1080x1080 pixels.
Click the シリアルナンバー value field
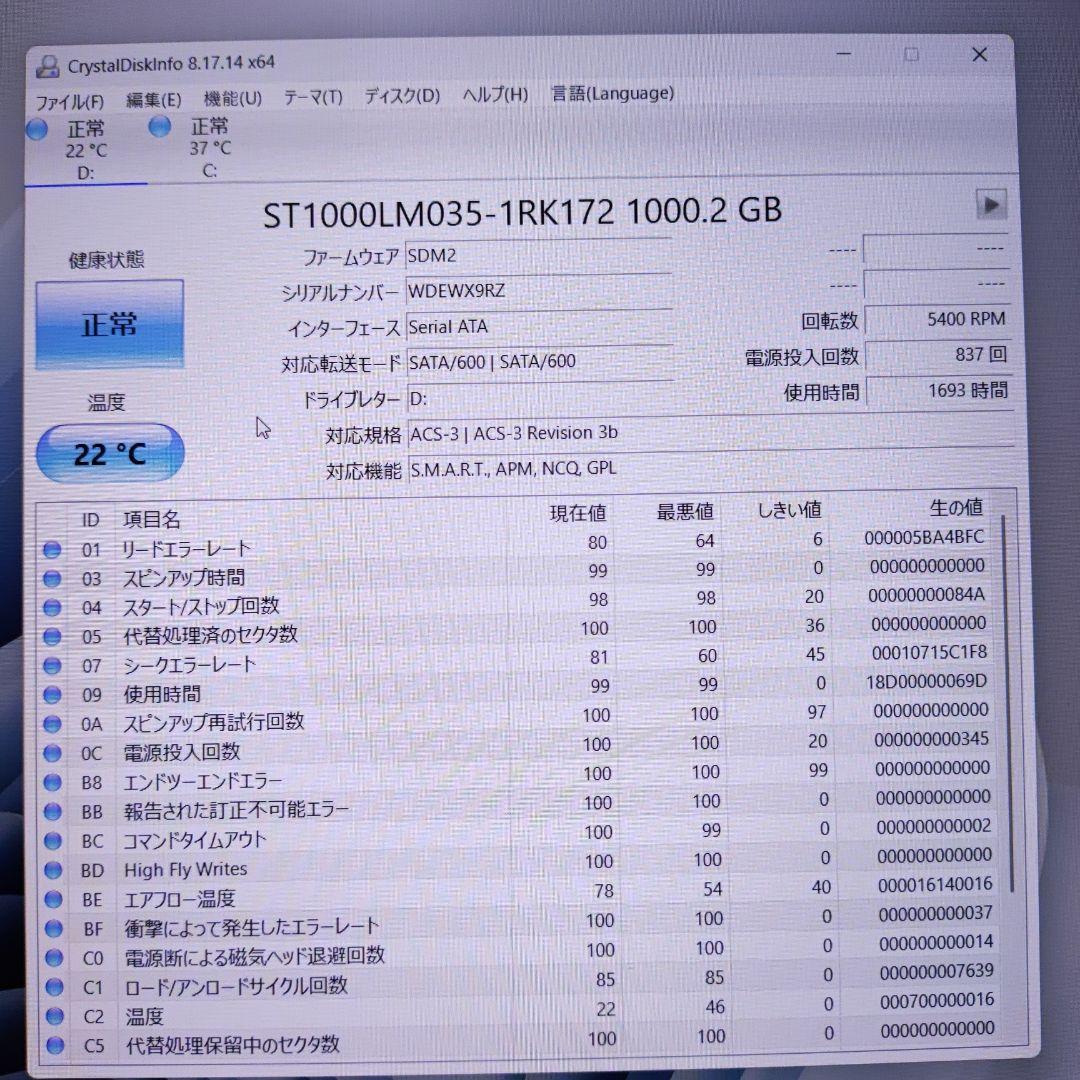[x=540, y=291]
